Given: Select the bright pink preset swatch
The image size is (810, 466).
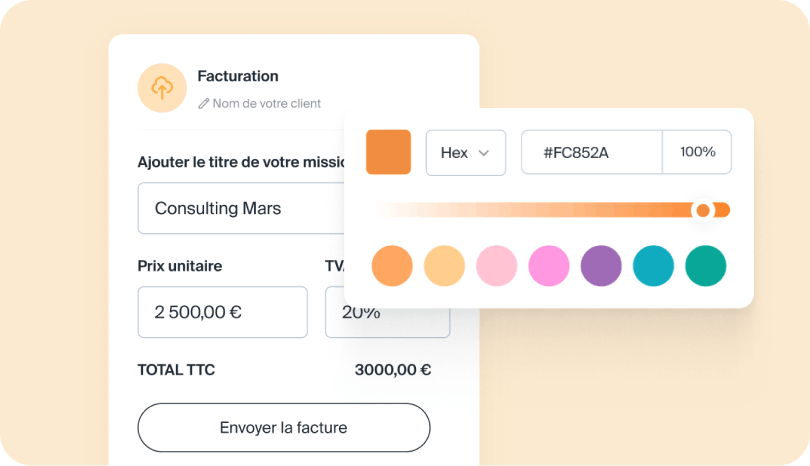Looking at the screenshot, I should click(x=549, y=266).
